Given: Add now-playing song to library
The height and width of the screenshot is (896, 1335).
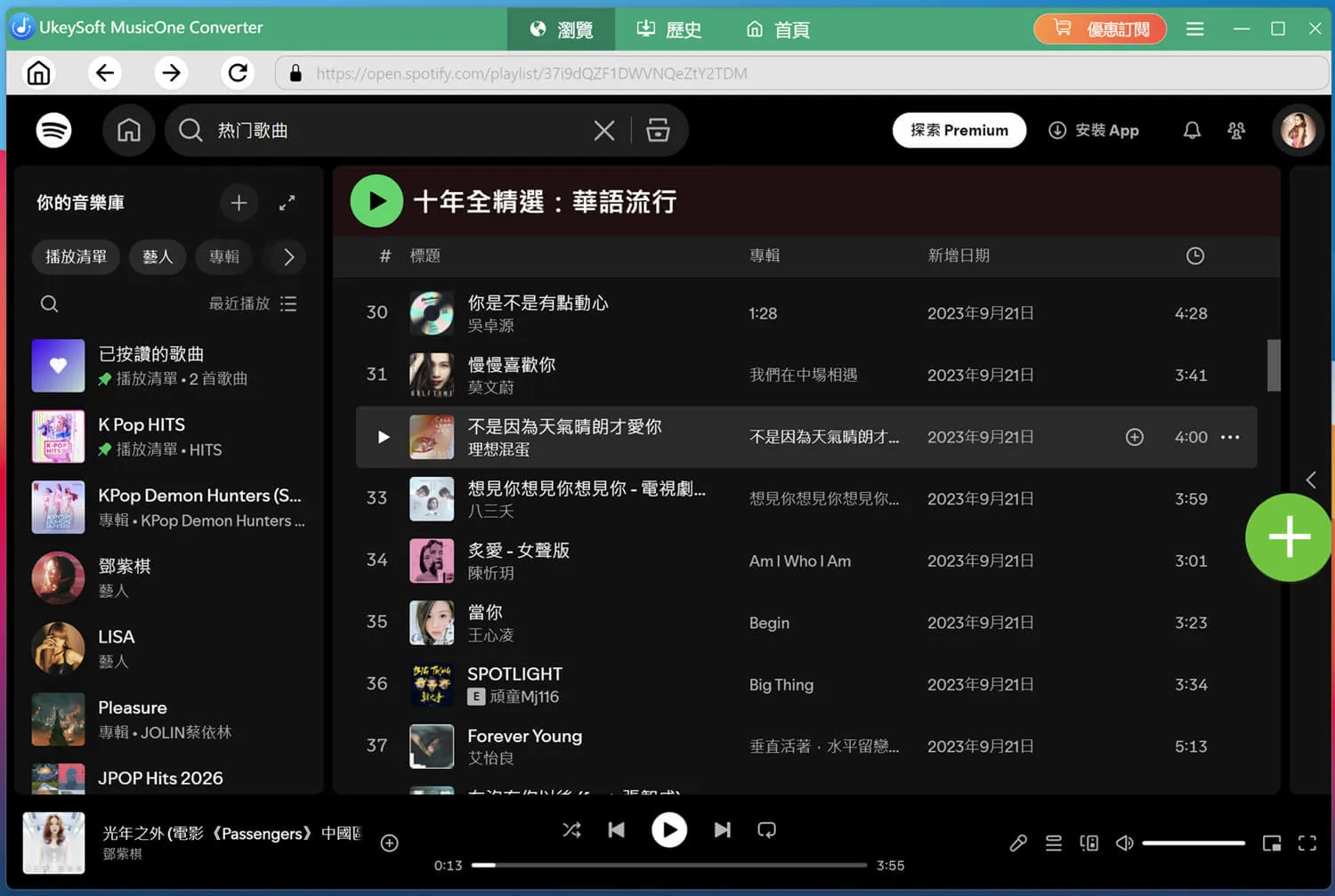Looking at the screenshot, I should pos(390,843).
